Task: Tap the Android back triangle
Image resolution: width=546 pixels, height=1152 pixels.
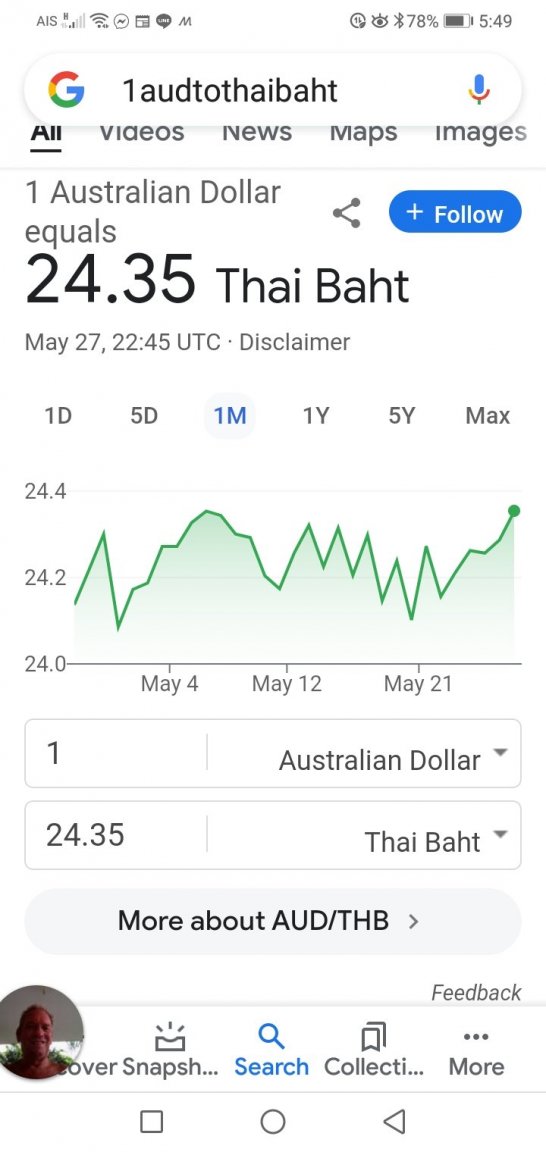Action: [395, 1121]
